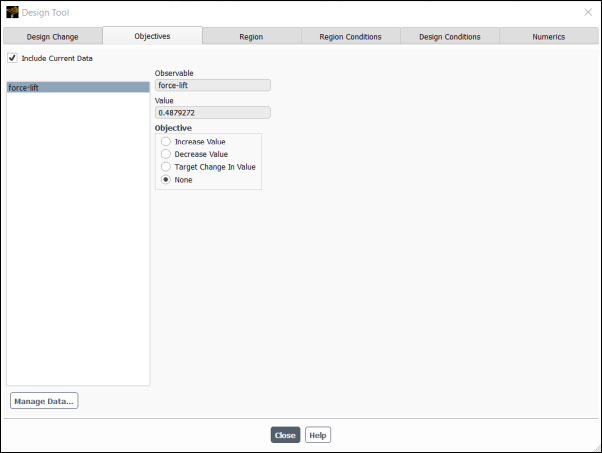Viewport: 602px width, 453px height.
Task: Open the Manage Data dialog
Action: (44, 401)
